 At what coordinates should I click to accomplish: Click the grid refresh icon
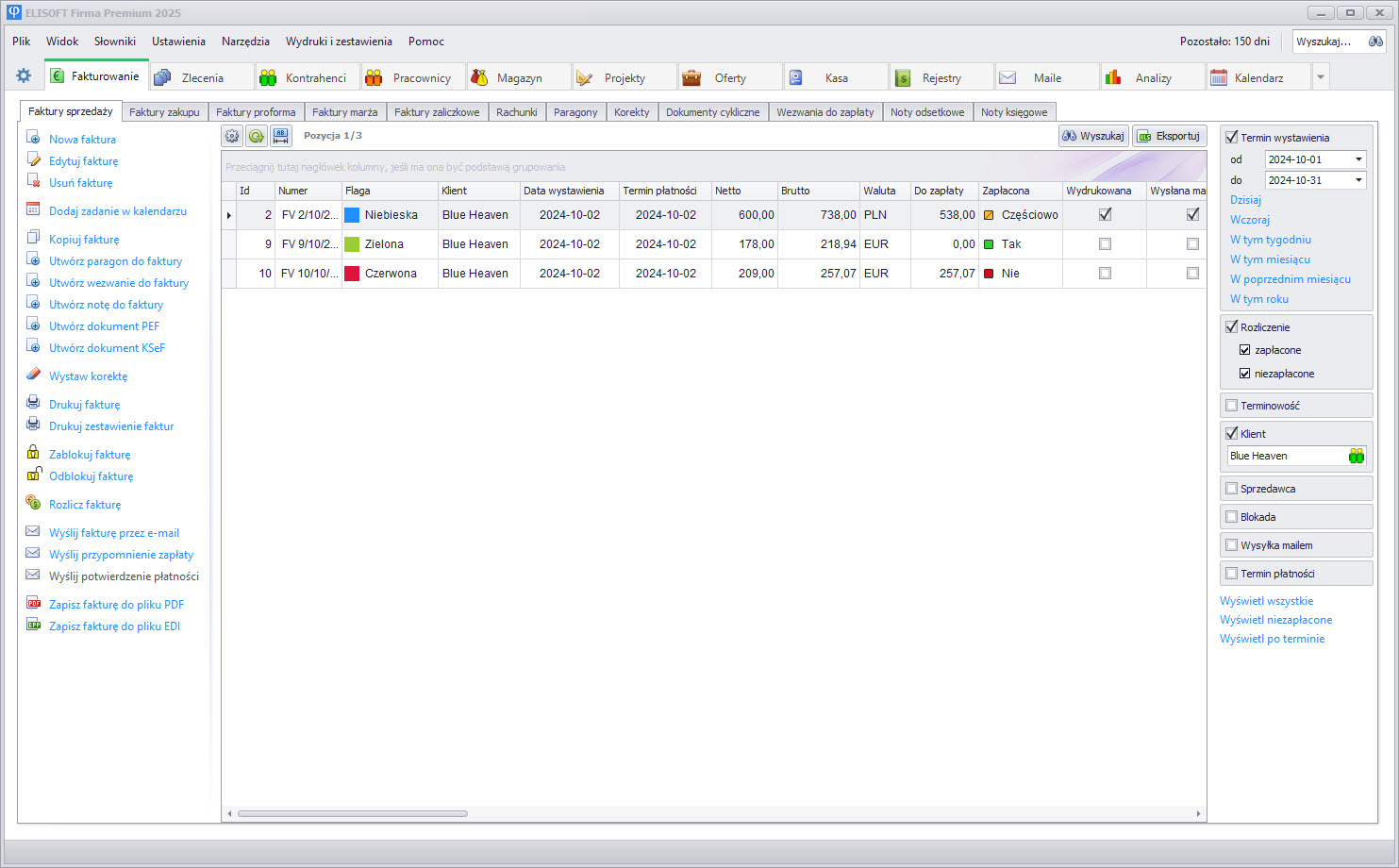click(257, 137)
